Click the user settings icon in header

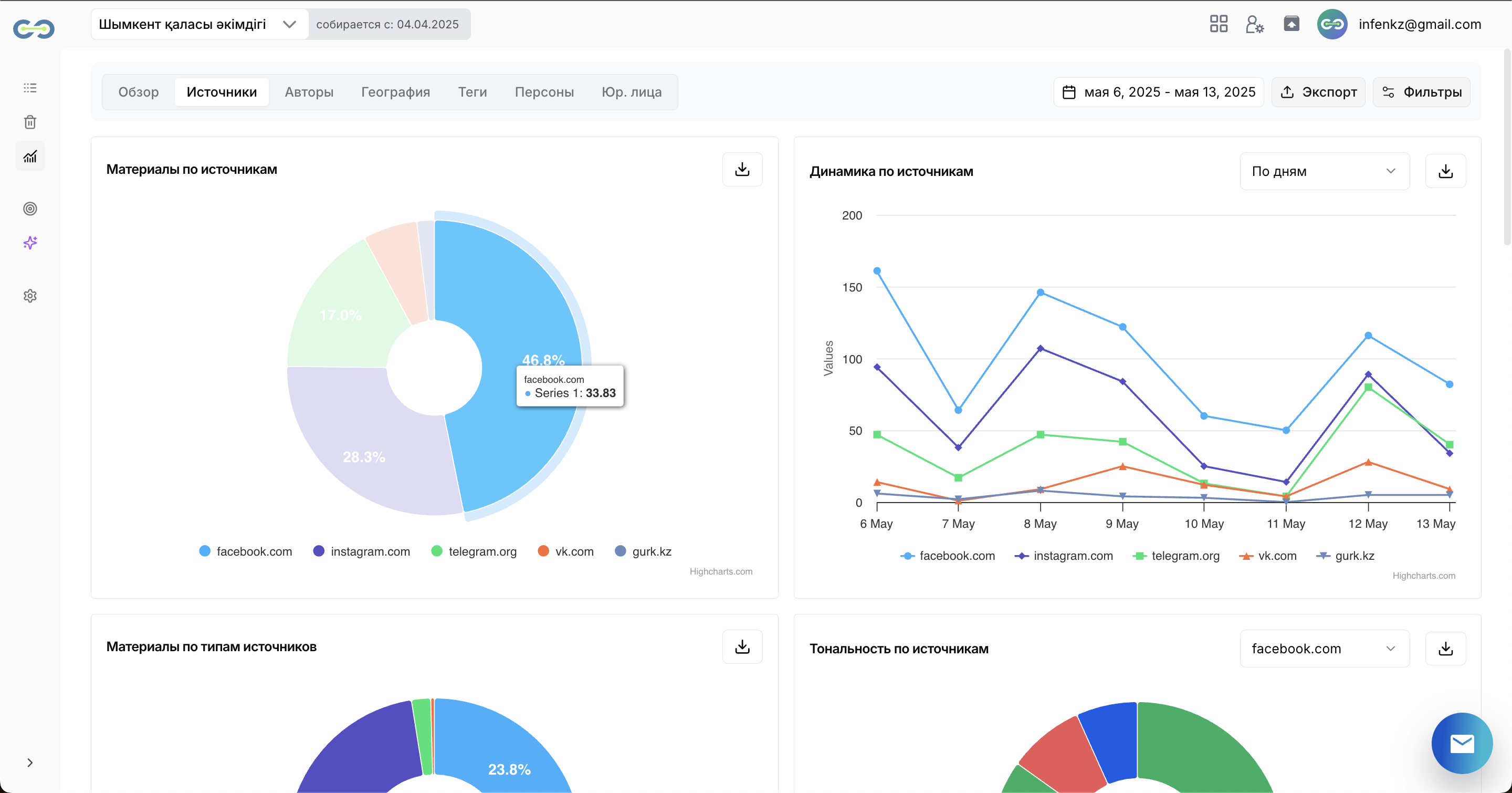[1254, 24]
